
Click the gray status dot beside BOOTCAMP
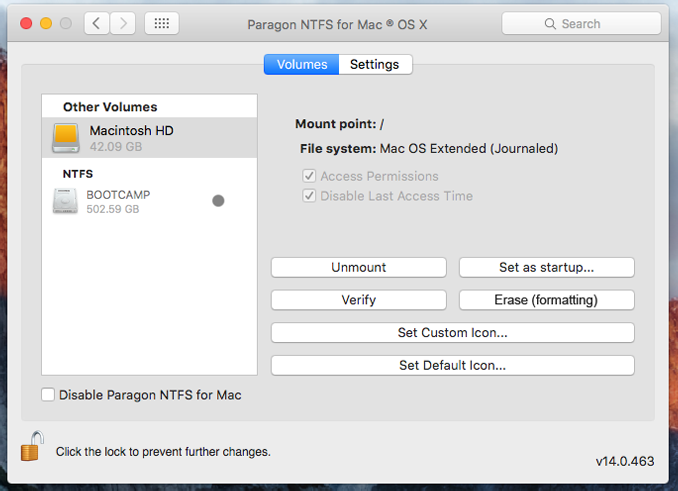coord(218,201)
